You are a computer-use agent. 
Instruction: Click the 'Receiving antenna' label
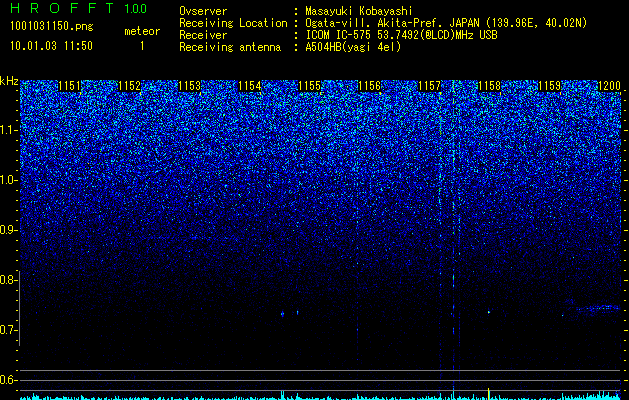tap(230, 47)
